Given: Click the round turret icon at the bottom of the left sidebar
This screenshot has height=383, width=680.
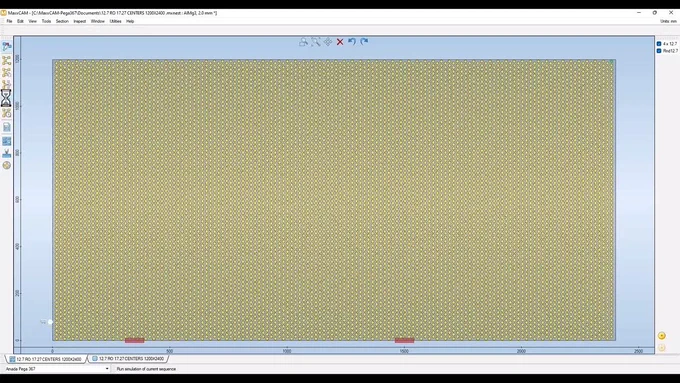Looking at the screenshot, I should coord(7,165).
